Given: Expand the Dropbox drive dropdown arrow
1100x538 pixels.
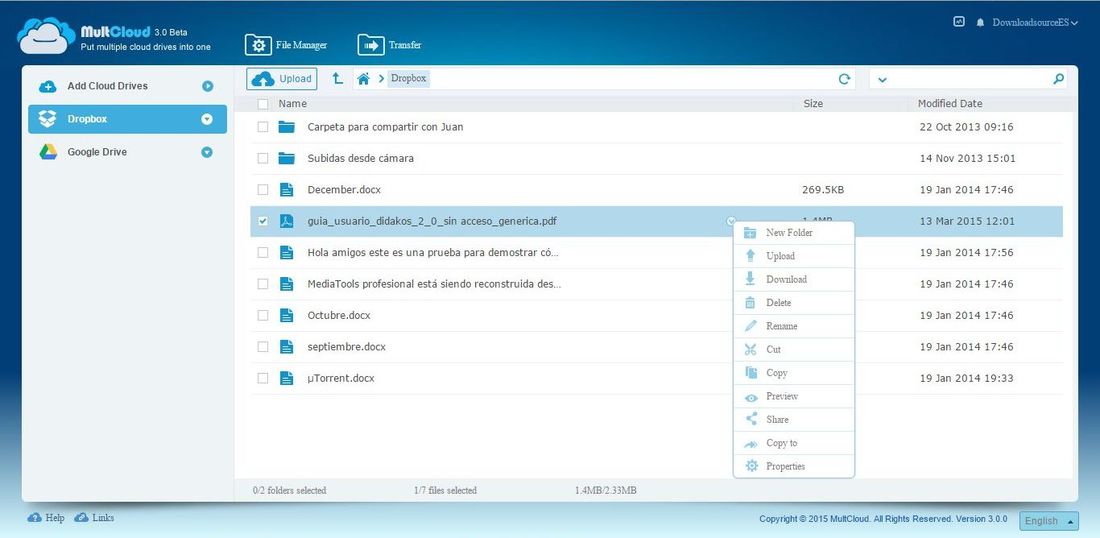Looking at the screenshot, I should click(207, 119).
